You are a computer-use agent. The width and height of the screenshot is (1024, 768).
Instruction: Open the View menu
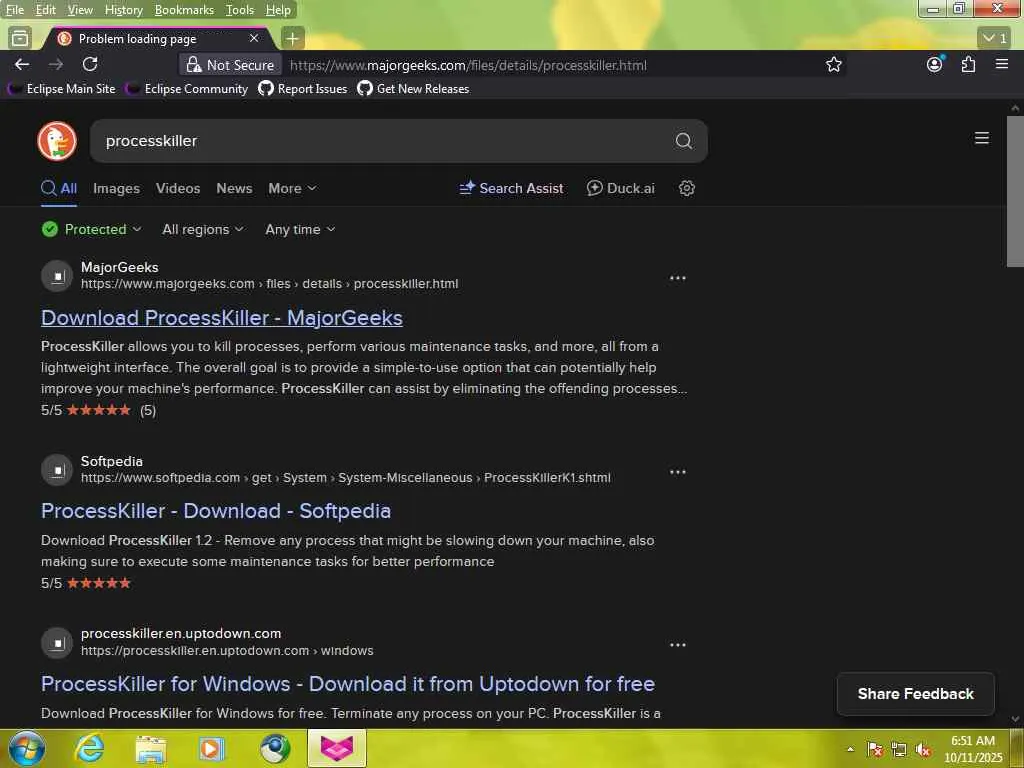(x=80, y=10)
